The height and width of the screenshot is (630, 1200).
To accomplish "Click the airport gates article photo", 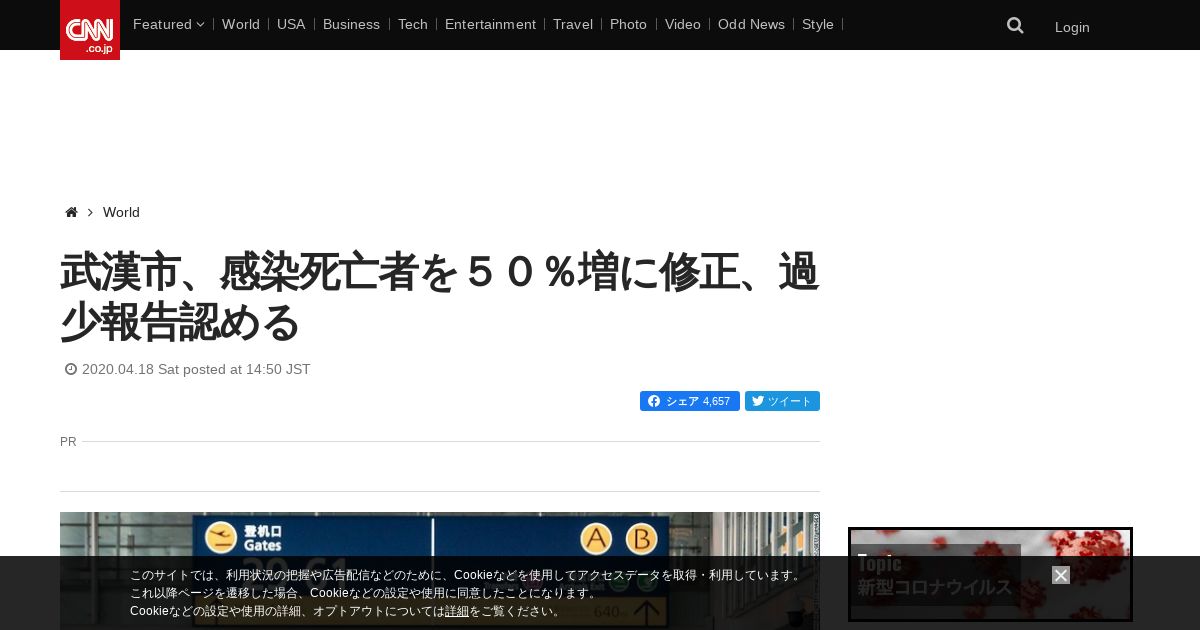I will pyautogui.click(x=440, y=571).
